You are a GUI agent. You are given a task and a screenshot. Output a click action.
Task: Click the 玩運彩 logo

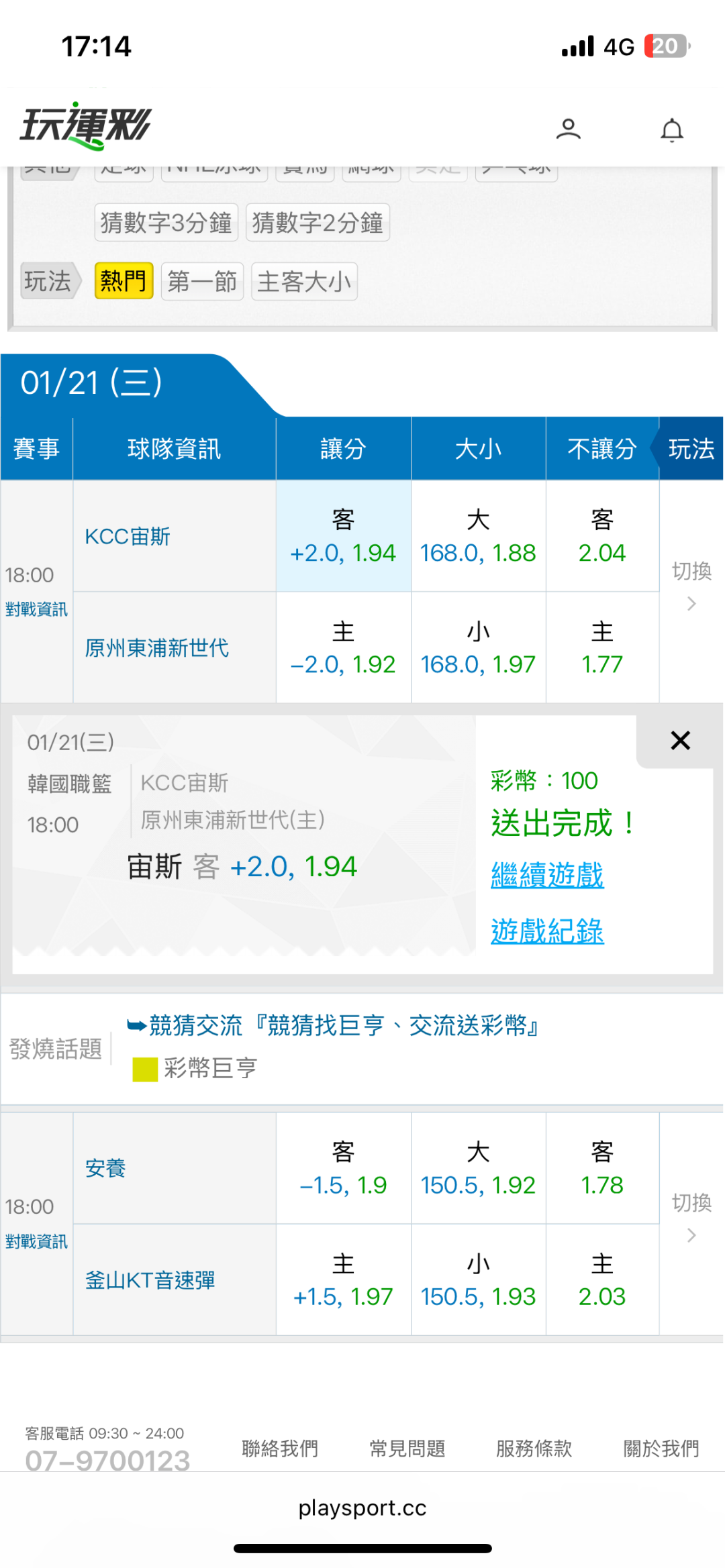click(x=85, y=125)
